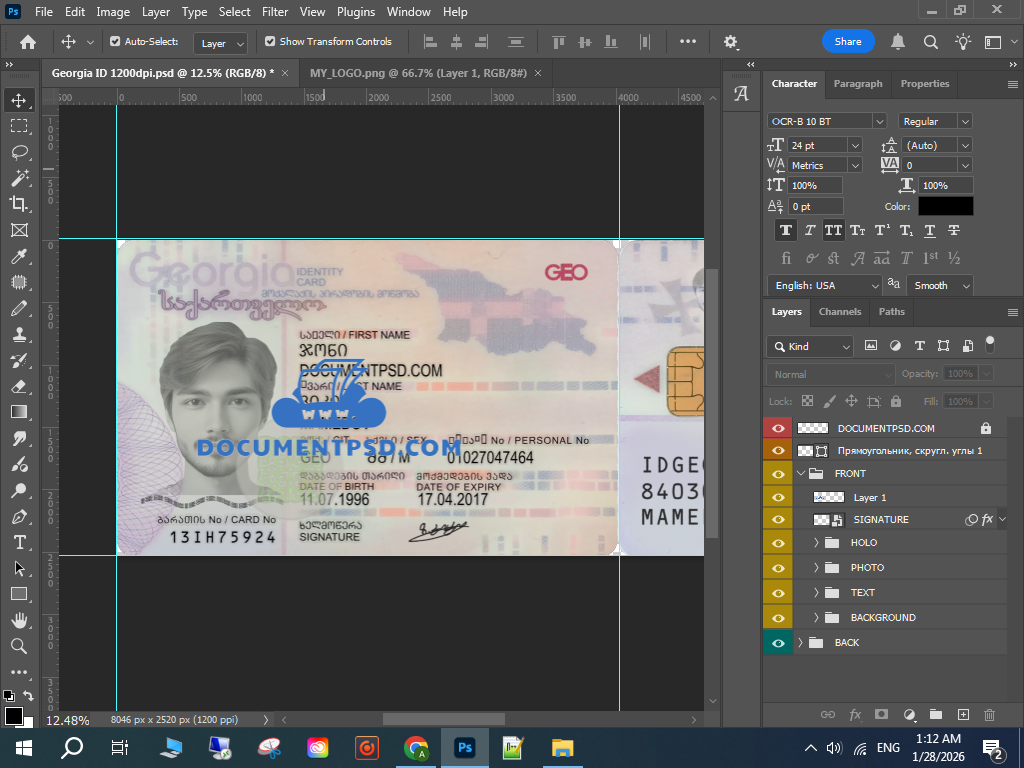Toggle the Auto-Select checkbox
1024x768 pixels.
click(115, 42)
